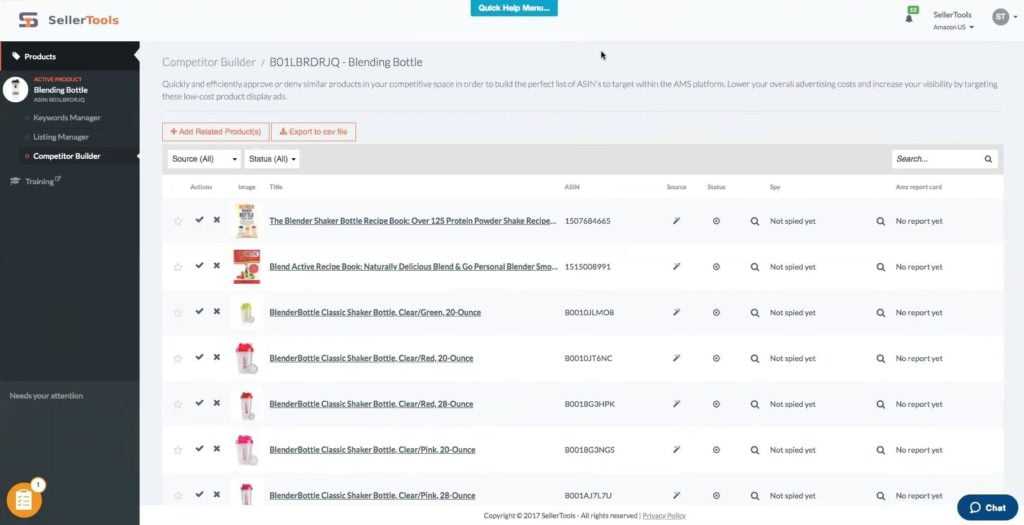The width and height of the screenshot is (1024, 525).
Task: Open the ST user avatar menu
Action: click(x=1000, y=17)
